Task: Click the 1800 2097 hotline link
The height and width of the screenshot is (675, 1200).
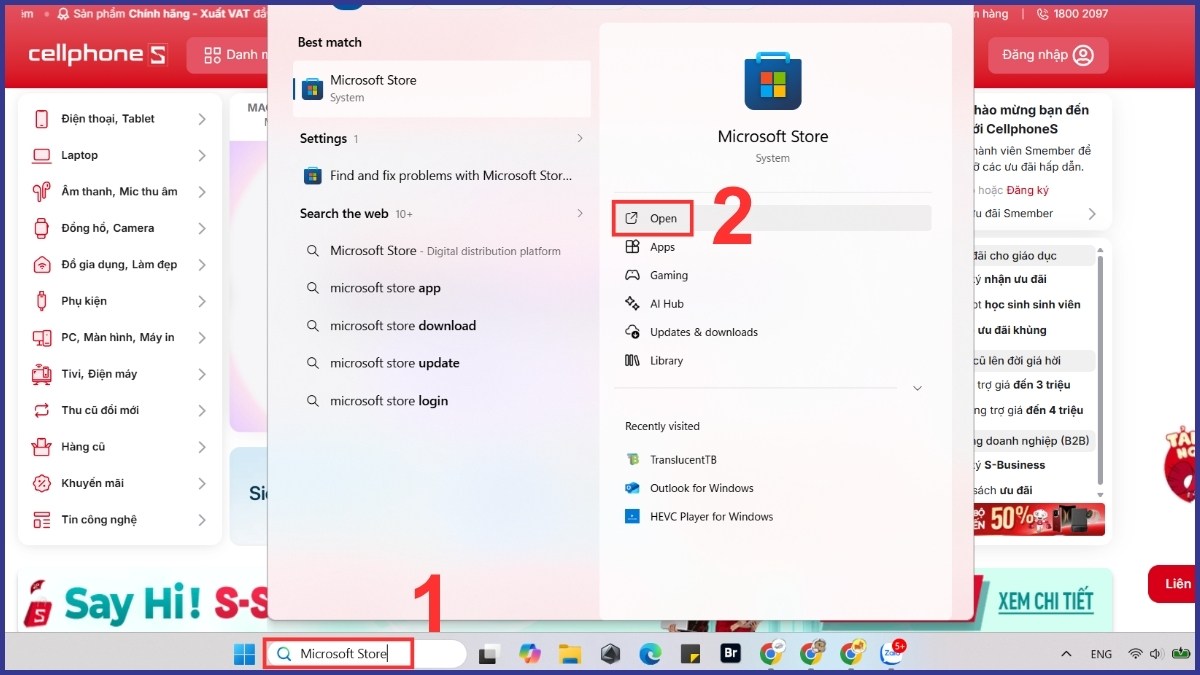Action: [x=1072, y=14]
